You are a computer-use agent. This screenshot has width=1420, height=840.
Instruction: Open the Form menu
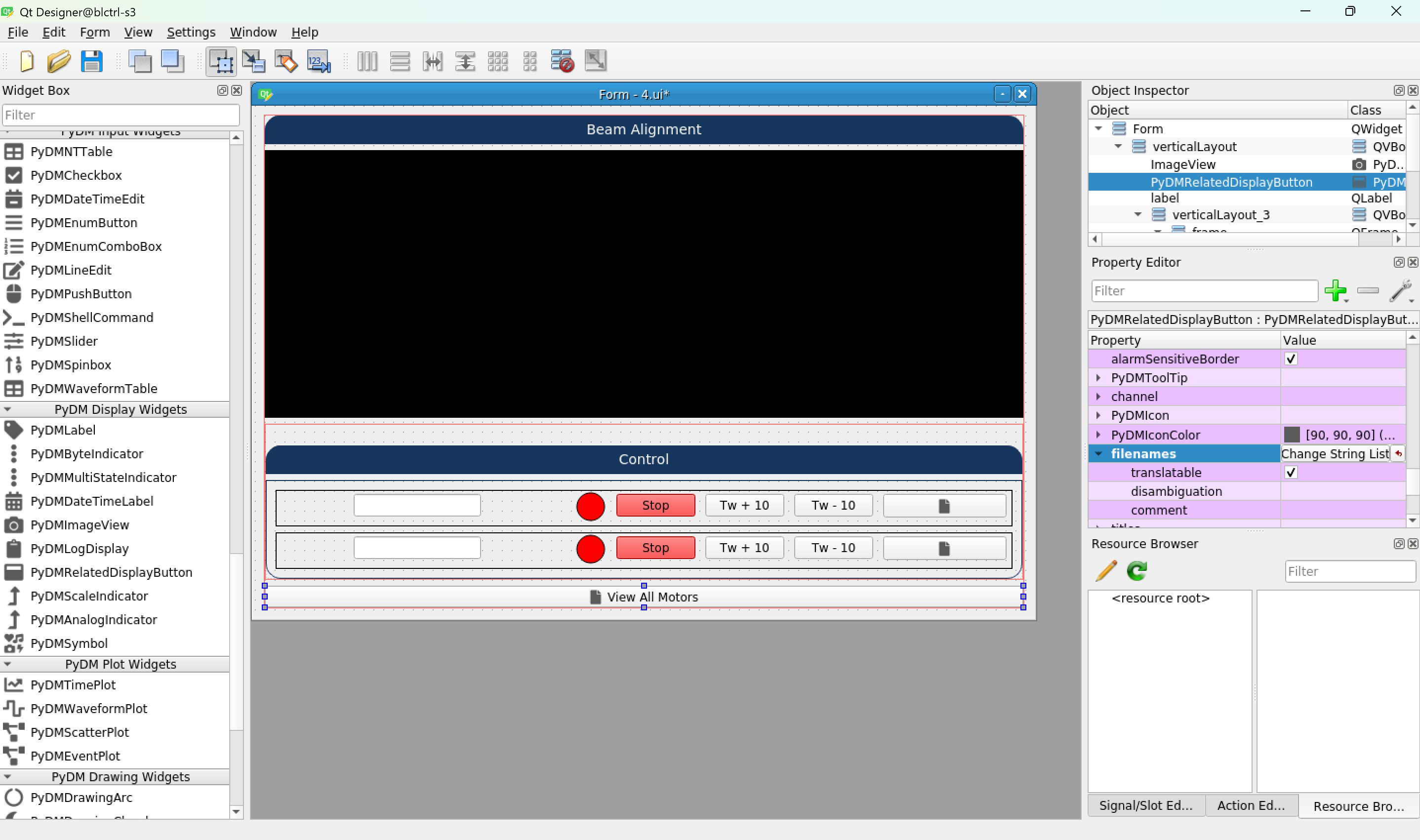tap(94, 32)
